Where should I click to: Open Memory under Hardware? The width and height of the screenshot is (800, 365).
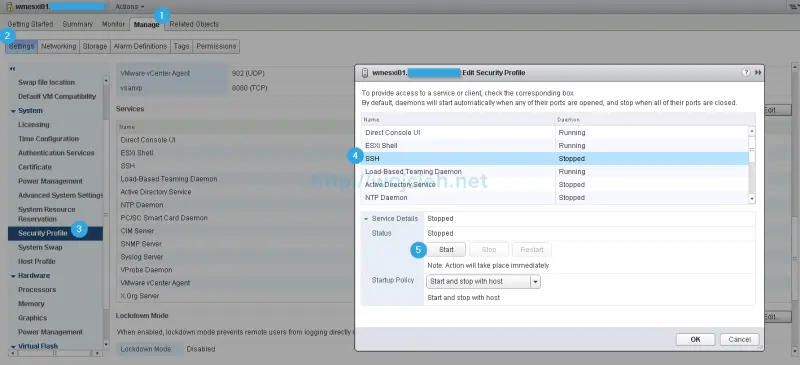pyautogui.click(x=31, y=304)
